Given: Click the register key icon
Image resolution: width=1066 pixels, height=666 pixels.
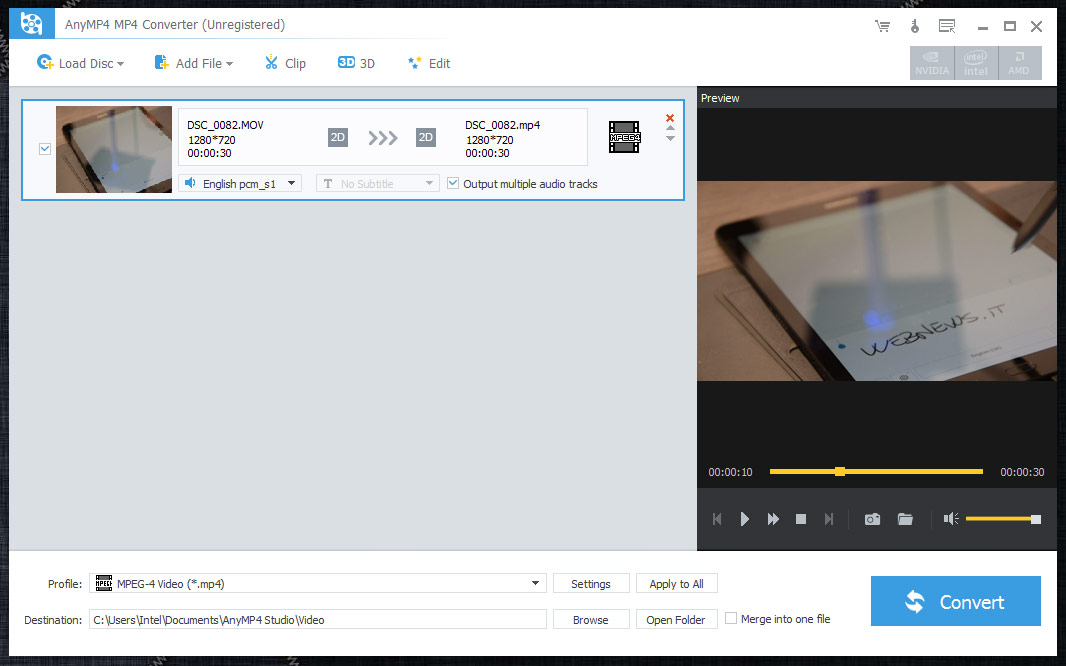Looking at the screenshot, I should [914, 25].
